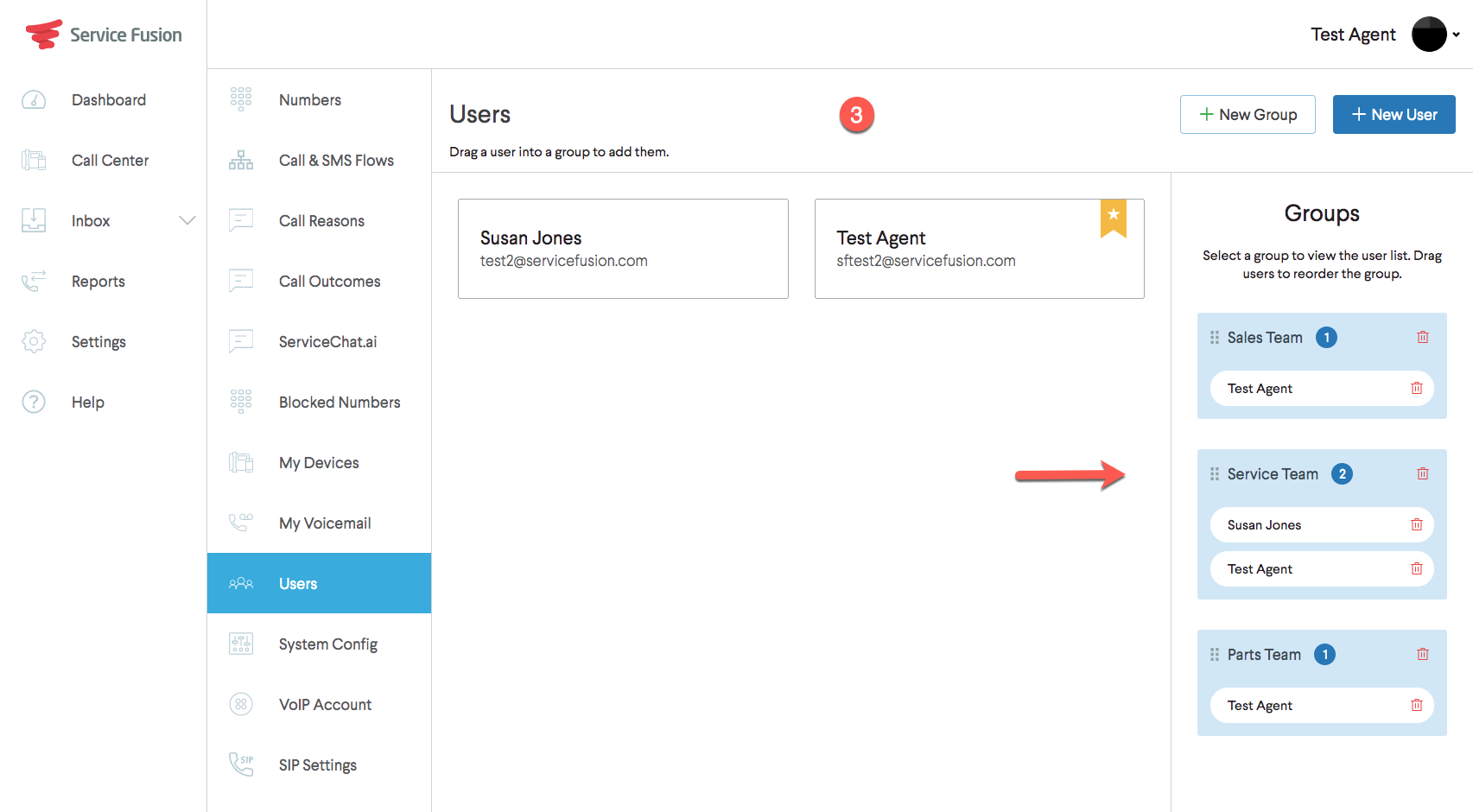Click Parts Team drag handle
This screenshot has height=812, width=1473.
pyautogui.click(x=1215, y=655)
